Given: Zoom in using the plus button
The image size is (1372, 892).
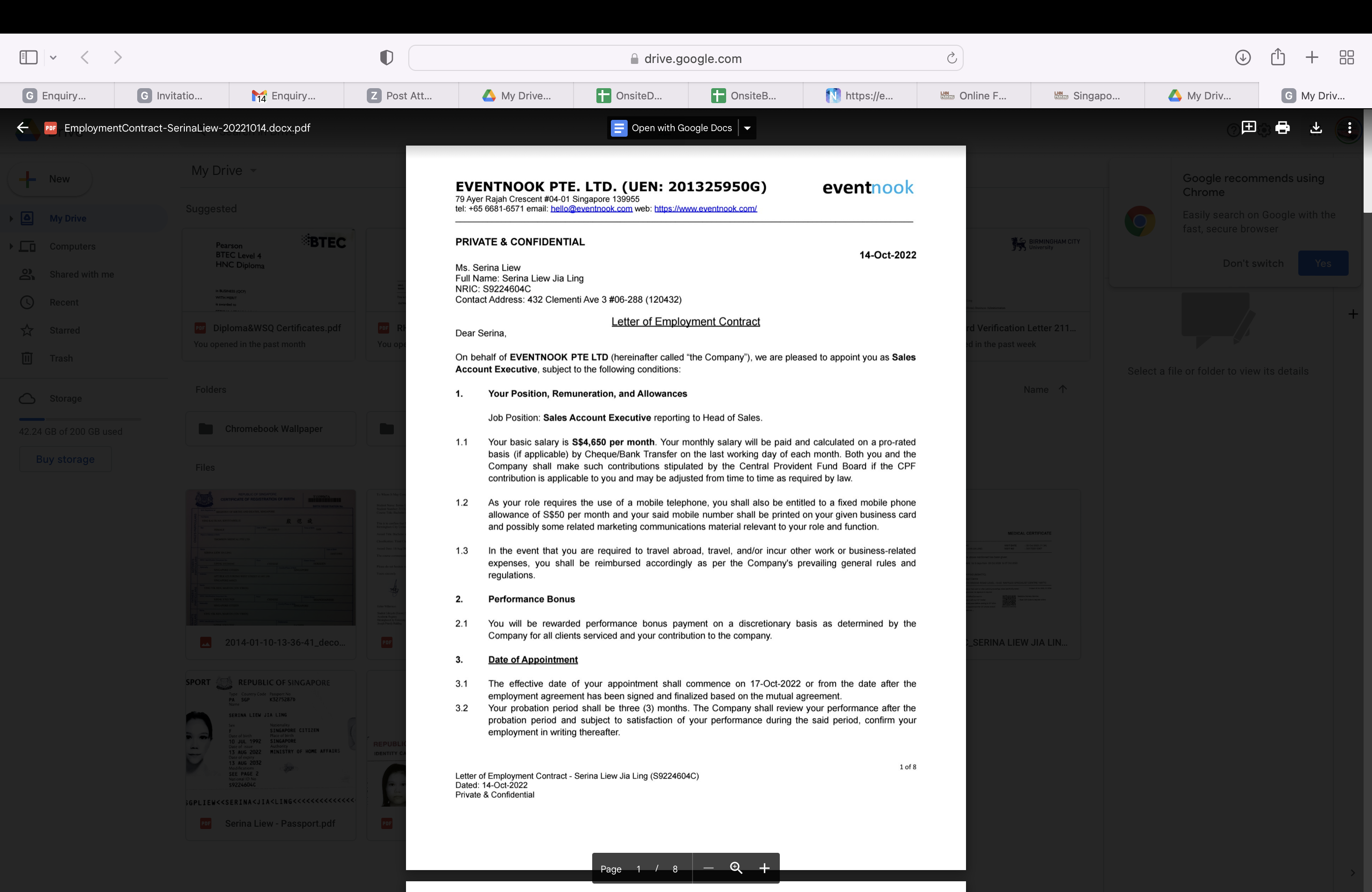Looking at the screenshot, I should tap(764, 868).
